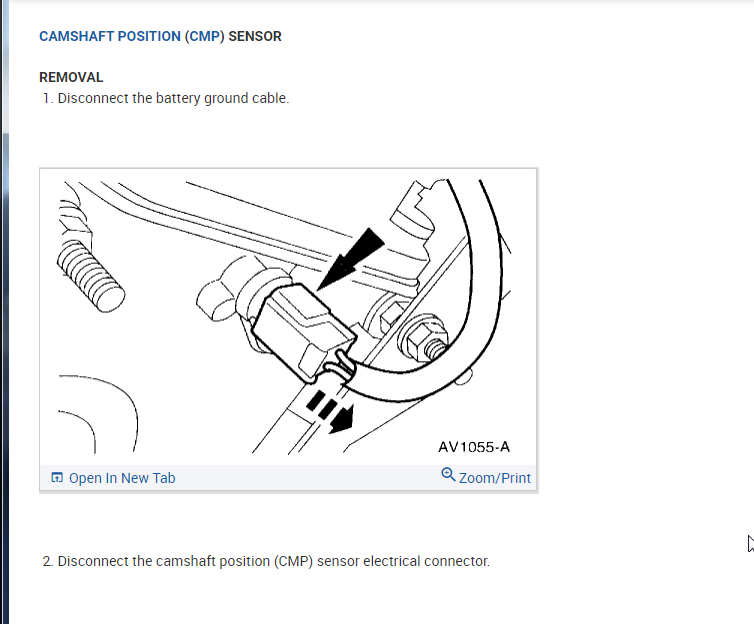Click the dashed pull-direction arrow in diagram
754x624 pixels.
(331, 412)
